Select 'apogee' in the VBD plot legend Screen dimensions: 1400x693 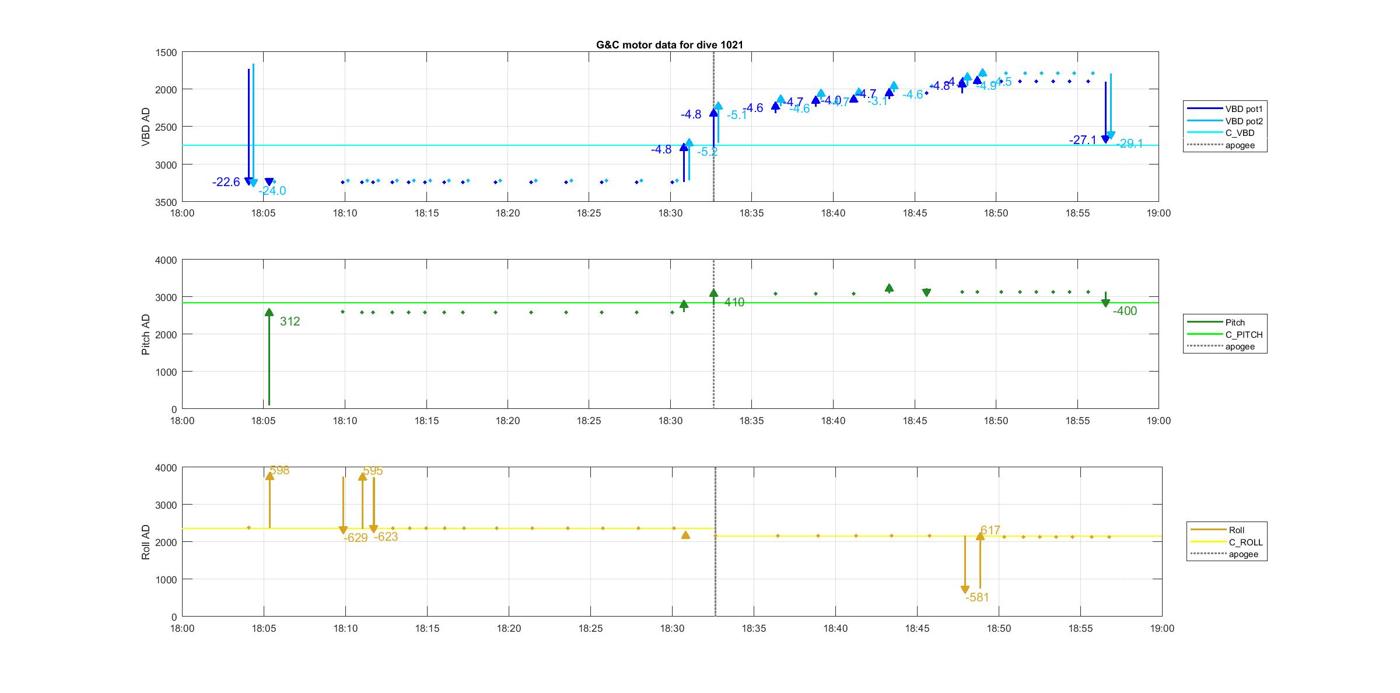[x=1220, y=145]
